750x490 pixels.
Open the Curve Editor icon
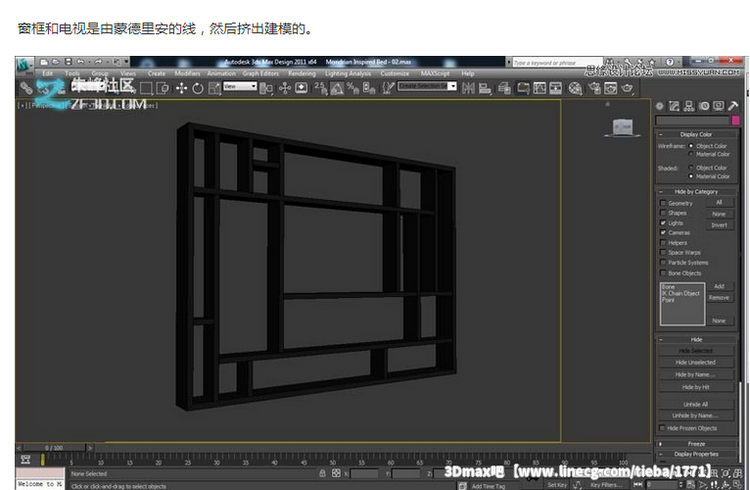tap(540, 88)
